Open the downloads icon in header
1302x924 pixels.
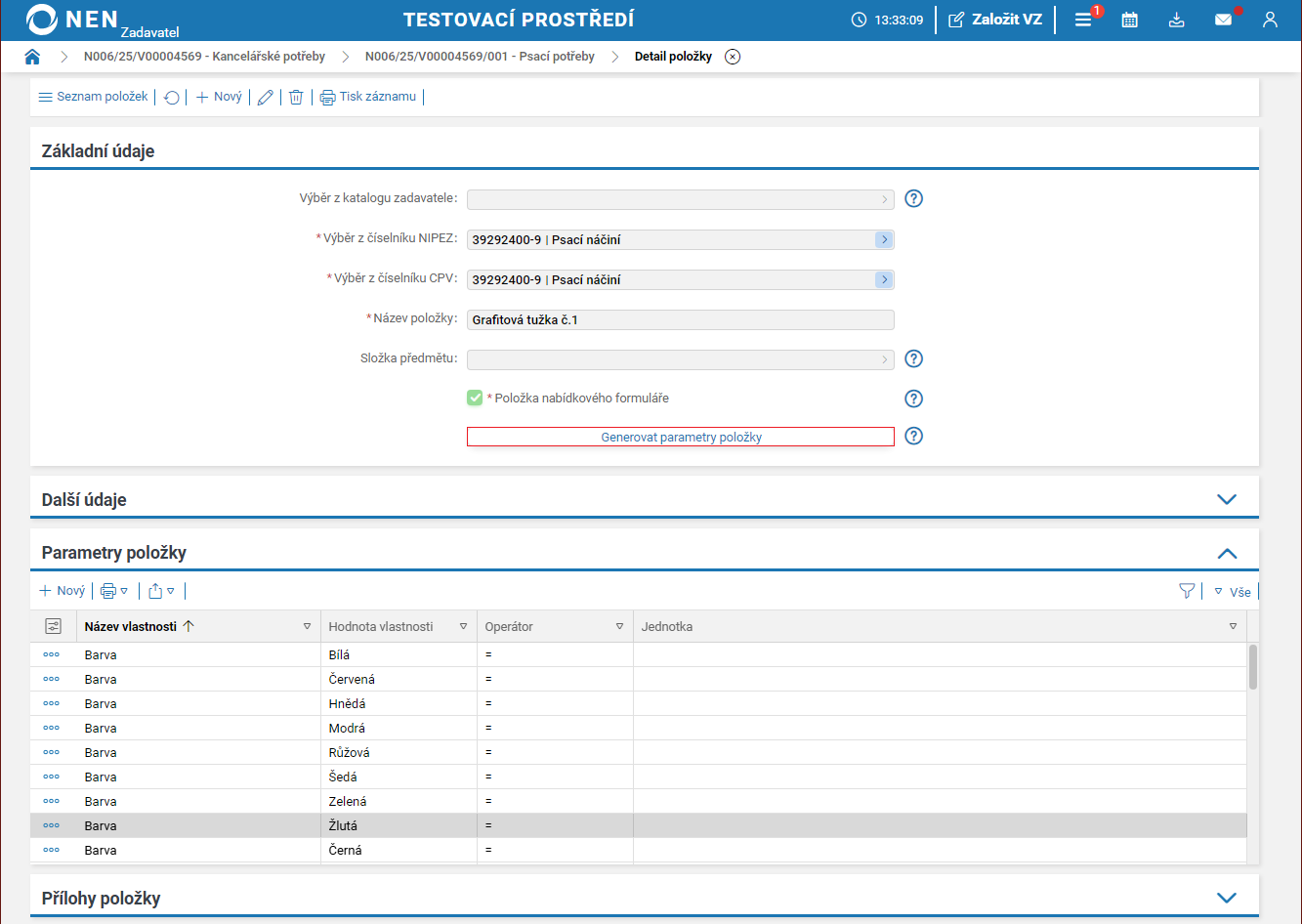pyautogui.click(x=1176, y=20)
